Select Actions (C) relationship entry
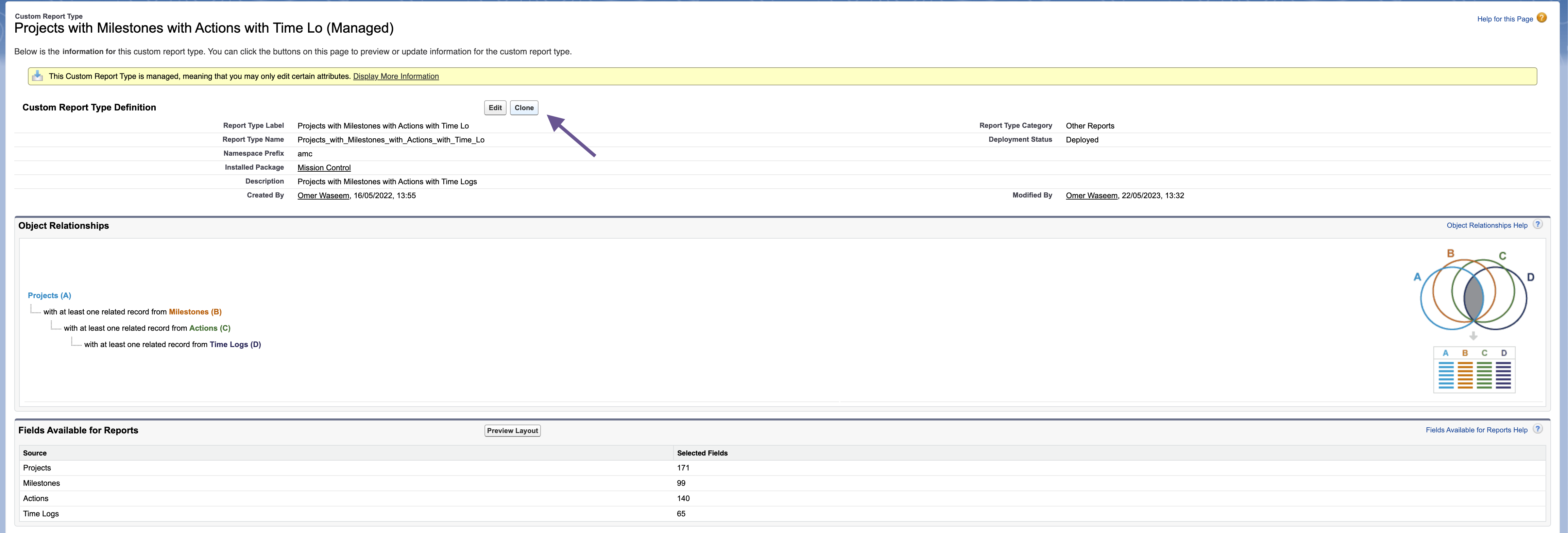This screenshot has width=1568, height=533. point(209,328)
